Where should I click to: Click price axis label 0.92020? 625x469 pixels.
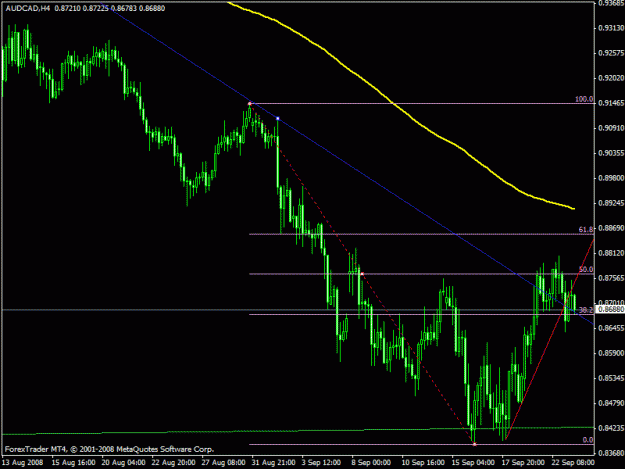611,78
